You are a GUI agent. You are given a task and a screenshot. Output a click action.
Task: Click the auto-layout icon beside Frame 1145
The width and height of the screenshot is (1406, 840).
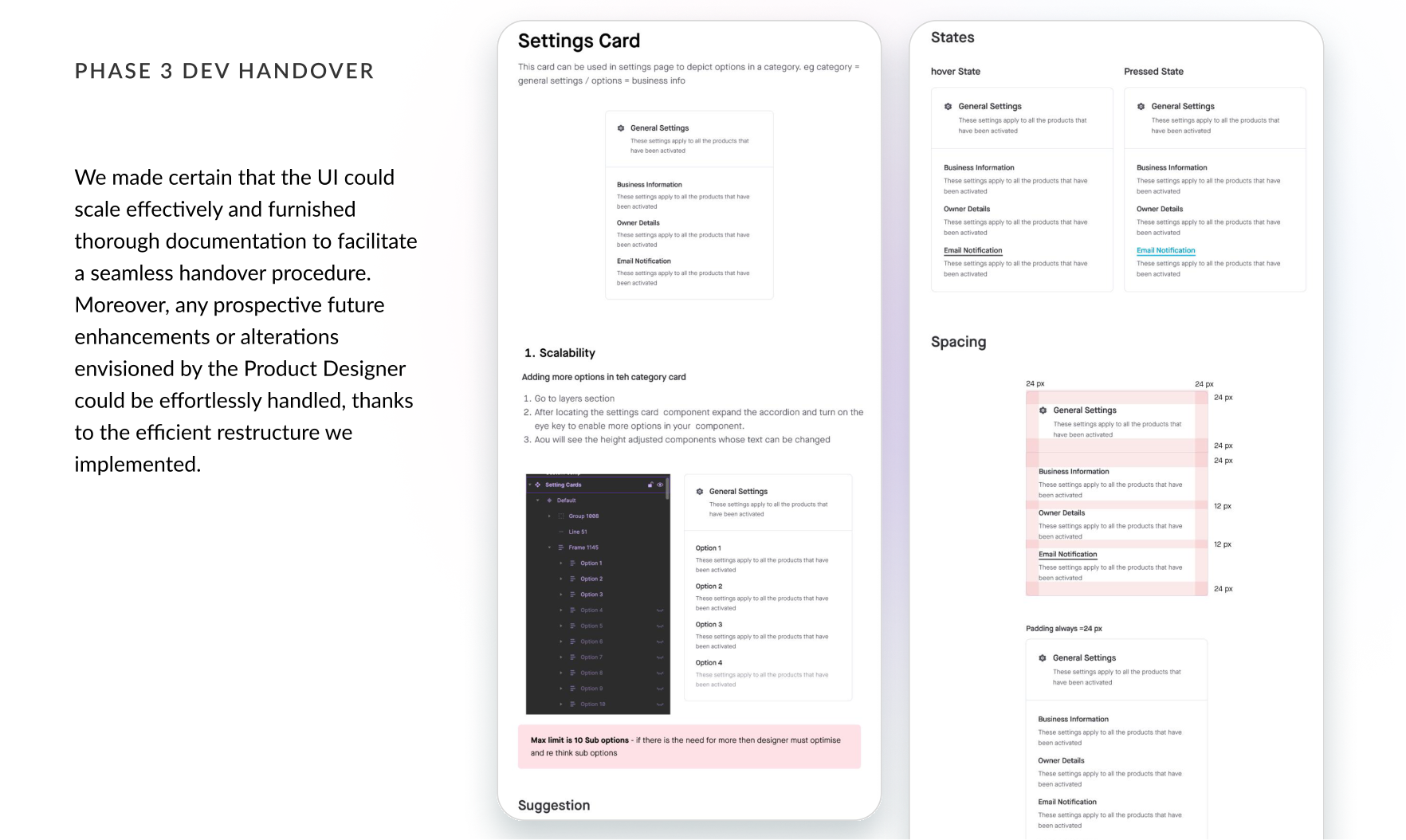(561, 548)
